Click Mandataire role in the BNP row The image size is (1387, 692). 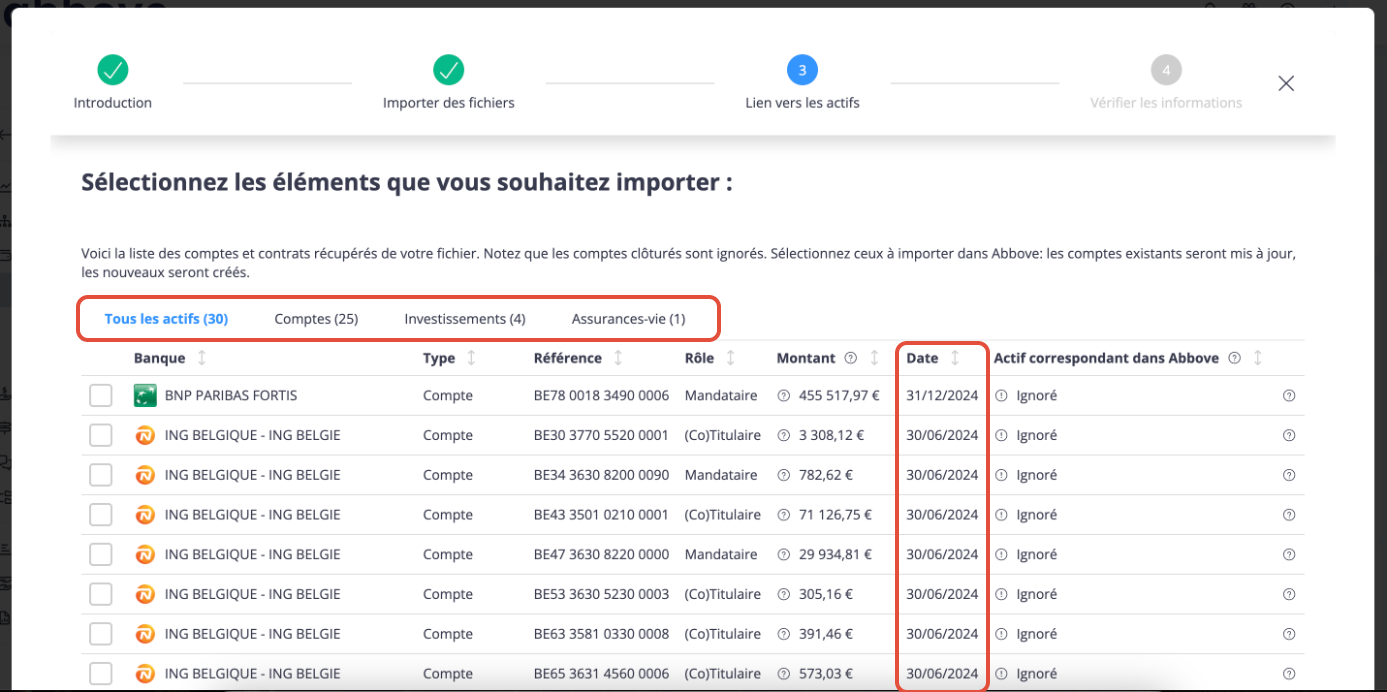tap(721, 396)
